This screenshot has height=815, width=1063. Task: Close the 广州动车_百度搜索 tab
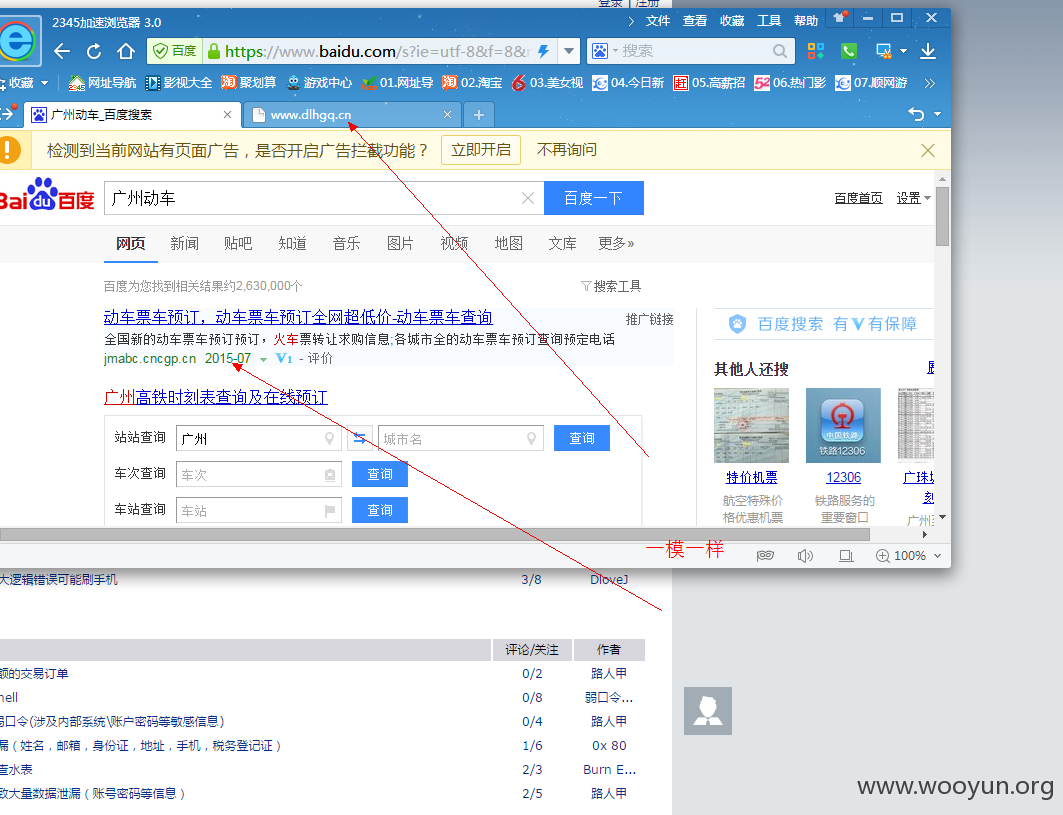228,115
